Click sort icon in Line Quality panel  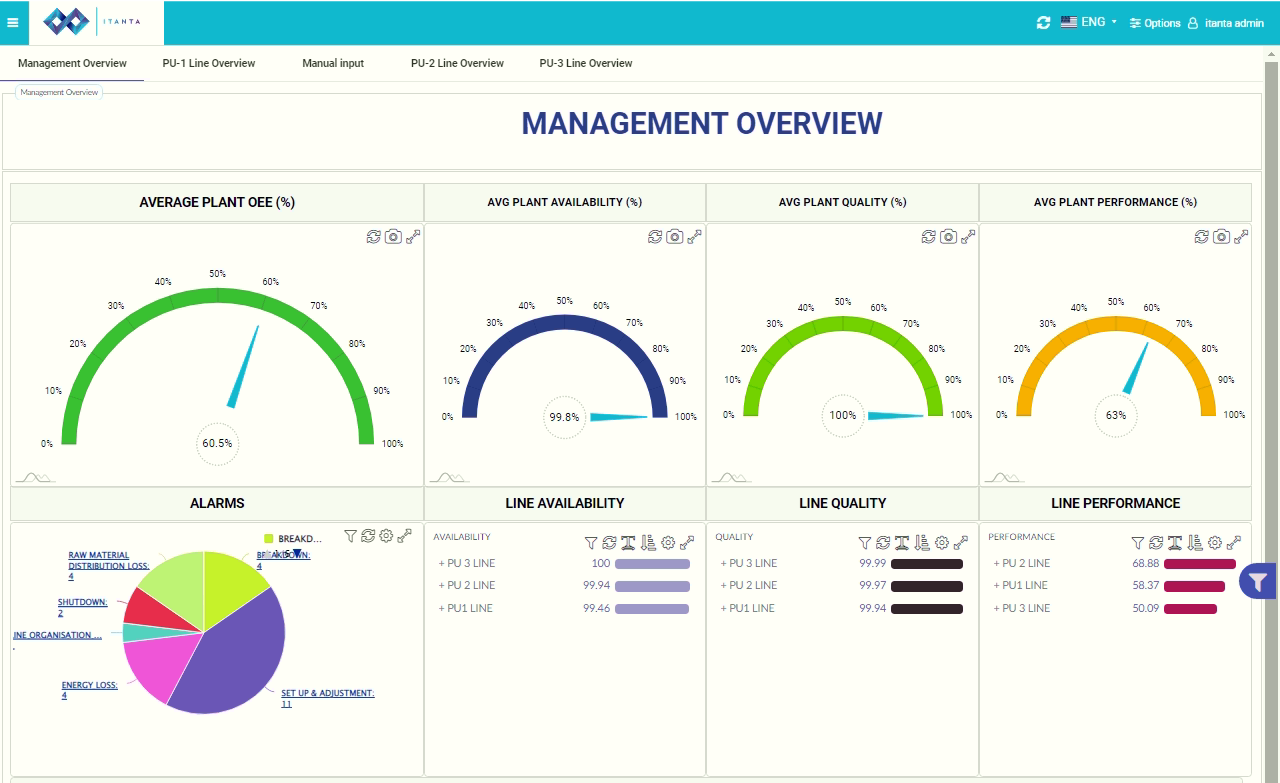922,543
